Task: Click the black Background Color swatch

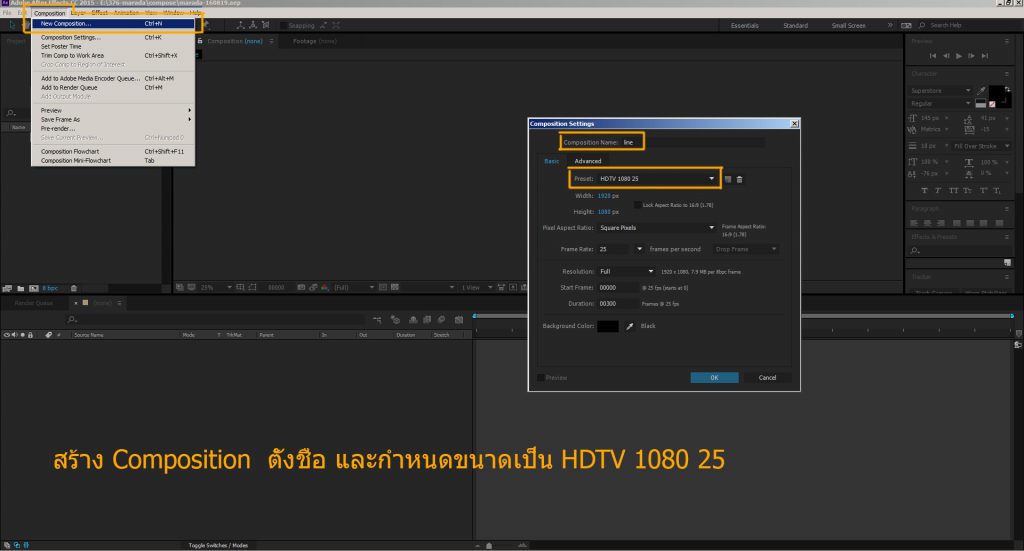Action: click(608, 326)
